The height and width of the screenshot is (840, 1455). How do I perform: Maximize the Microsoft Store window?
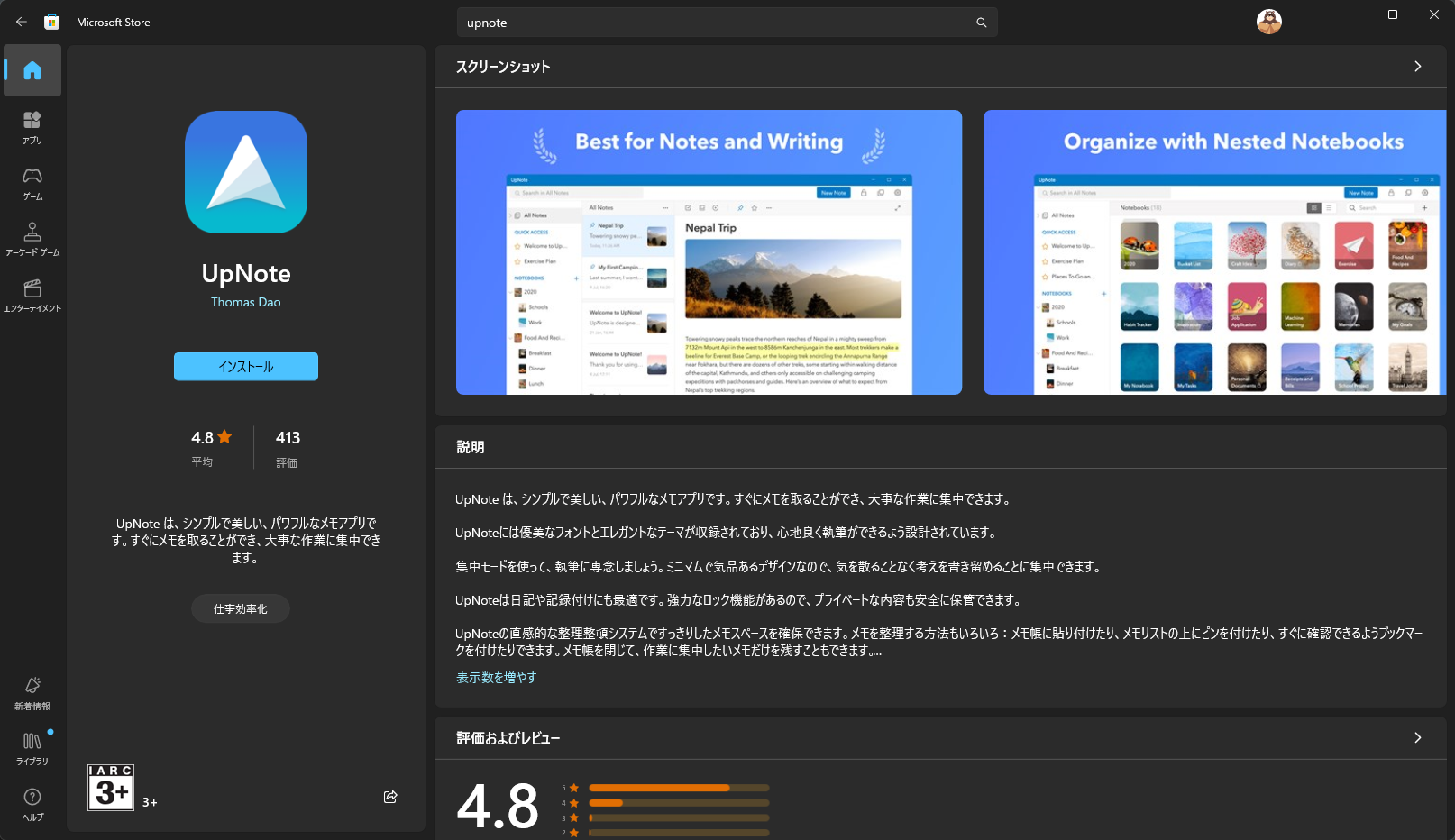click(1393, 14)
